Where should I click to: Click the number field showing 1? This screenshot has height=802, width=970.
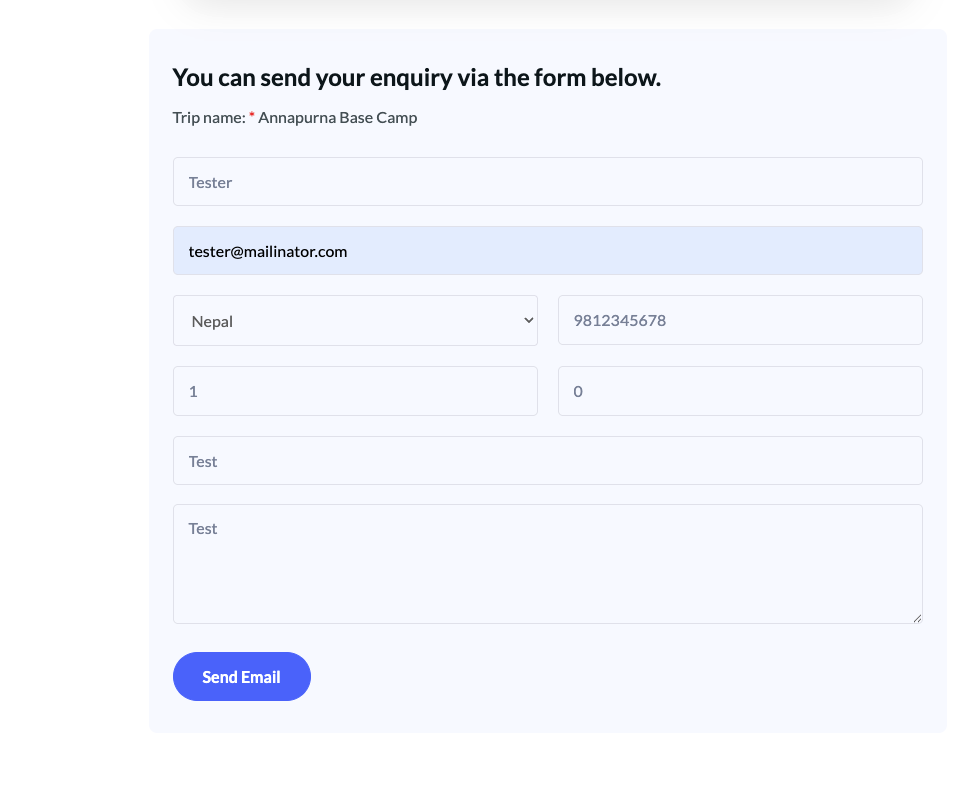pyautogui.click(x=355, y=391)
